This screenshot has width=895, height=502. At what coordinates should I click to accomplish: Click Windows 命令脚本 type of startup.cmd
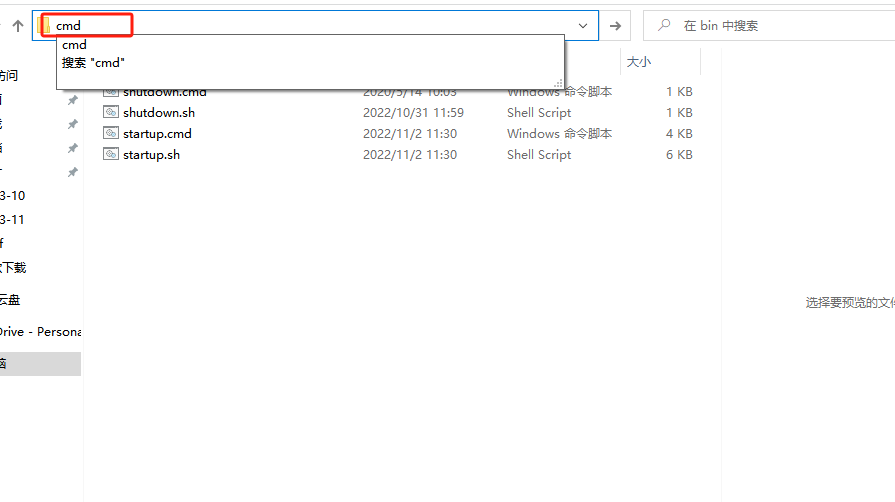pyautogui.click(x=559, y=134)
